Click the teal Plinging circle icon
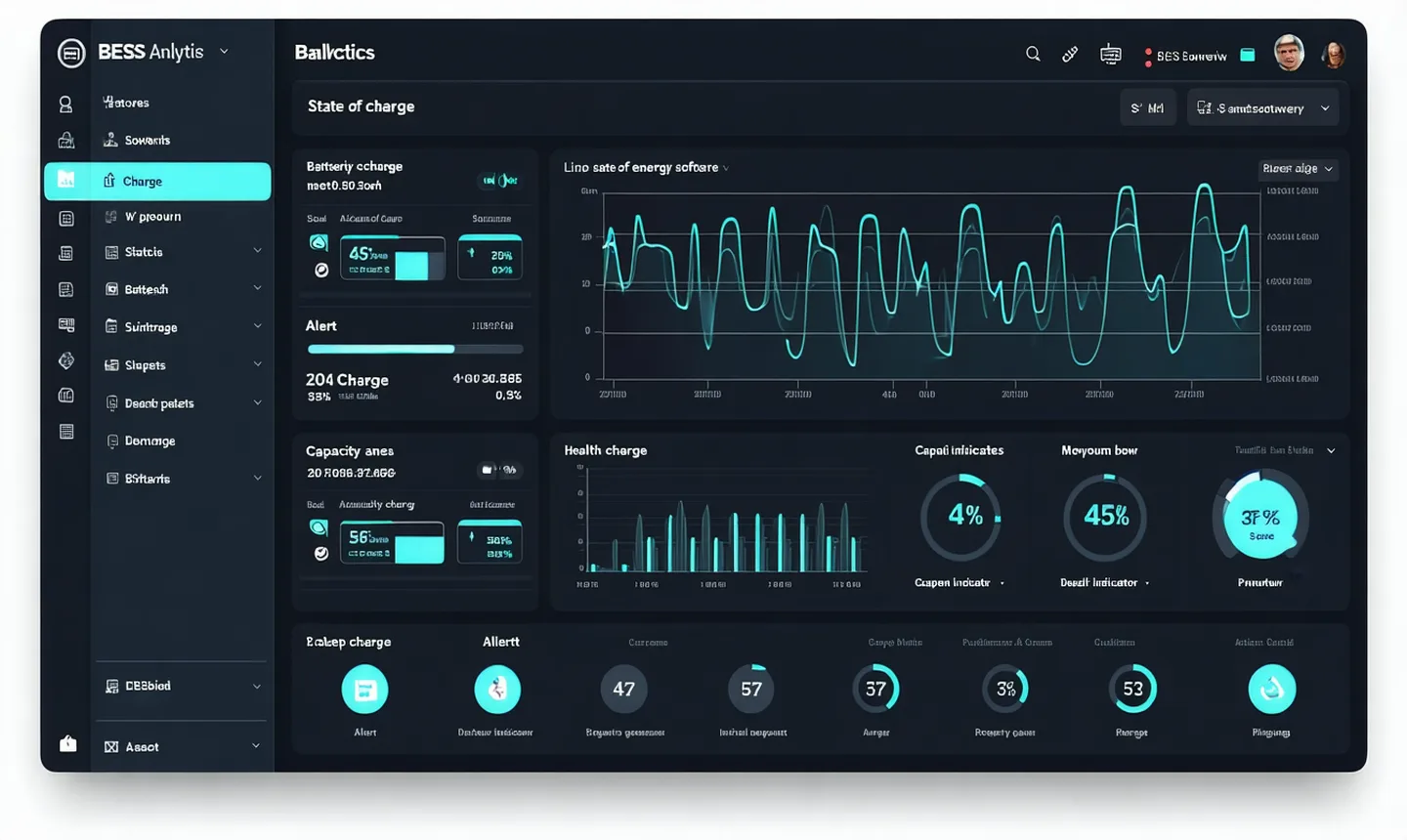 pos(1271,689)
